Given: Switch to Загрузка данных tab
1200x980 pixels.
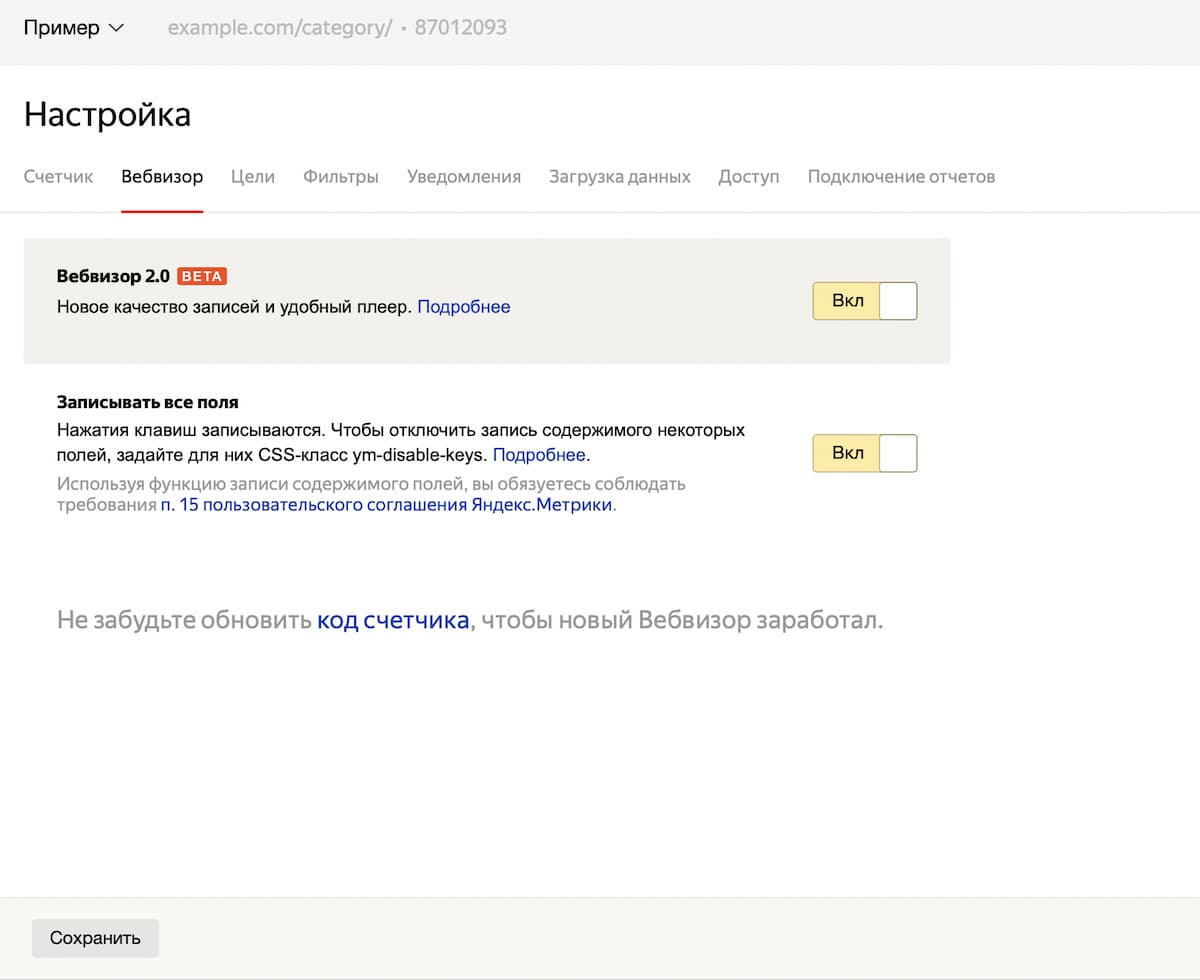Looking at the screenshot, I should (x=619, y=177).
